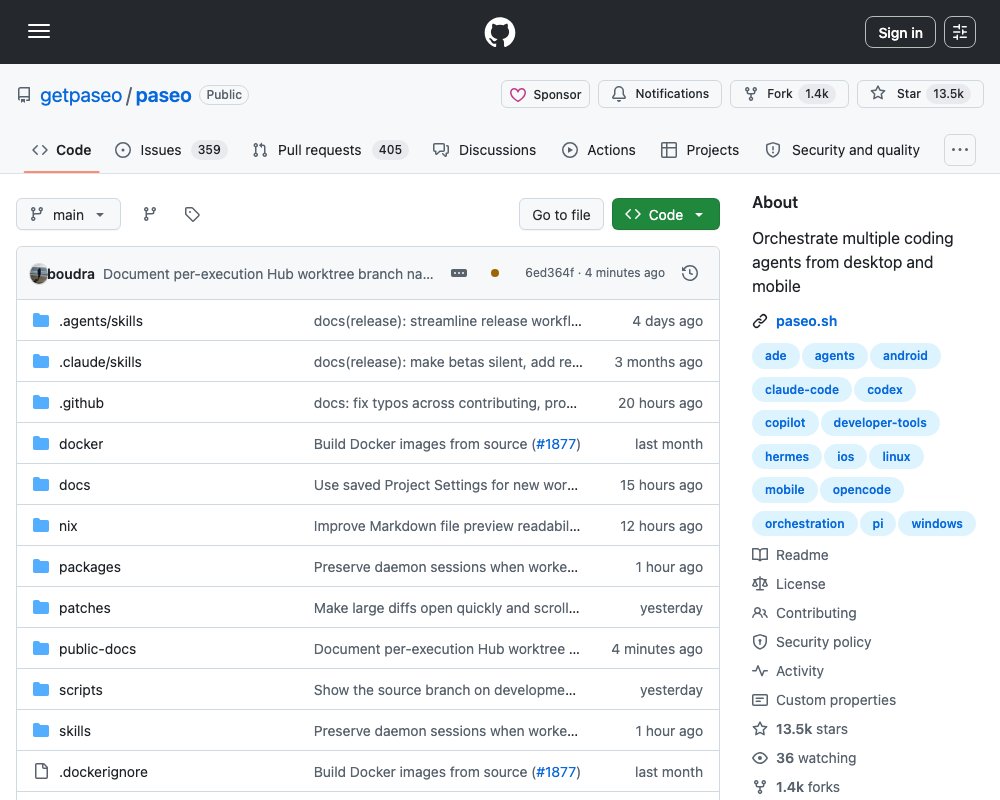Select the developer-tools topic tag
The image size is (1000, 800).
pyautogui.click(x=879, y=422)
